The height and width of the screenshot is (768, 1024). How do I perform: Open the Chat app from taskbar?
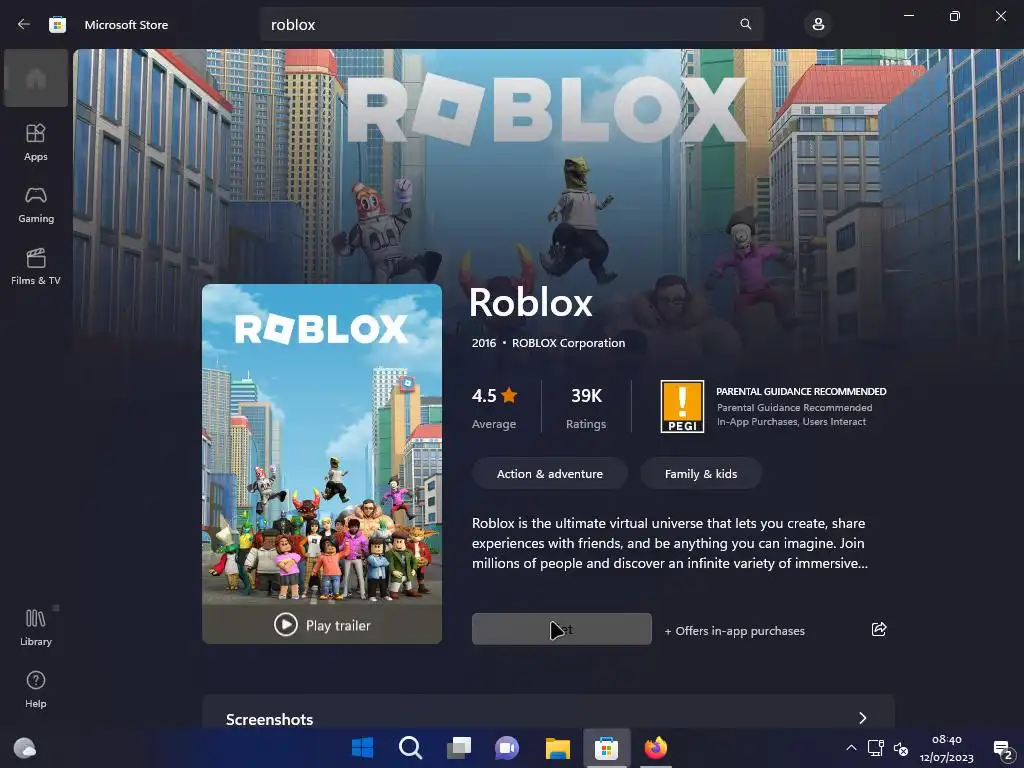(x=507, y=748)
